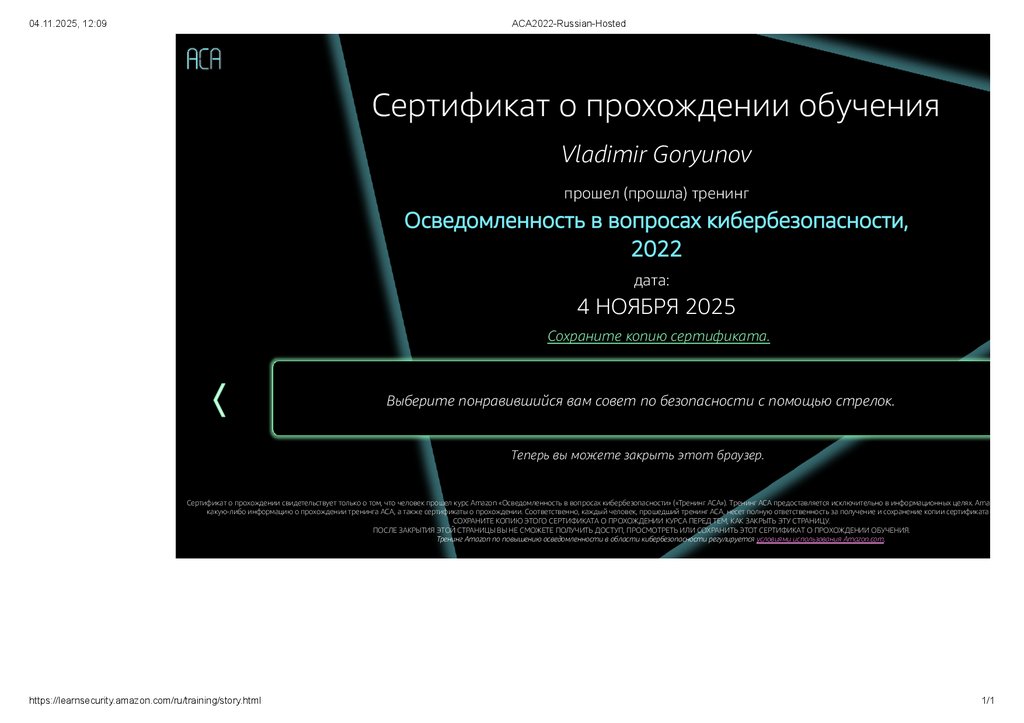Click the disclaimer line 'ПОСЛЕ ЗАКРЫТИЯ ЭТОЙ СТРАНИЦЫ'
Viewport: 1024px width, 723px height.
[641, 530]
